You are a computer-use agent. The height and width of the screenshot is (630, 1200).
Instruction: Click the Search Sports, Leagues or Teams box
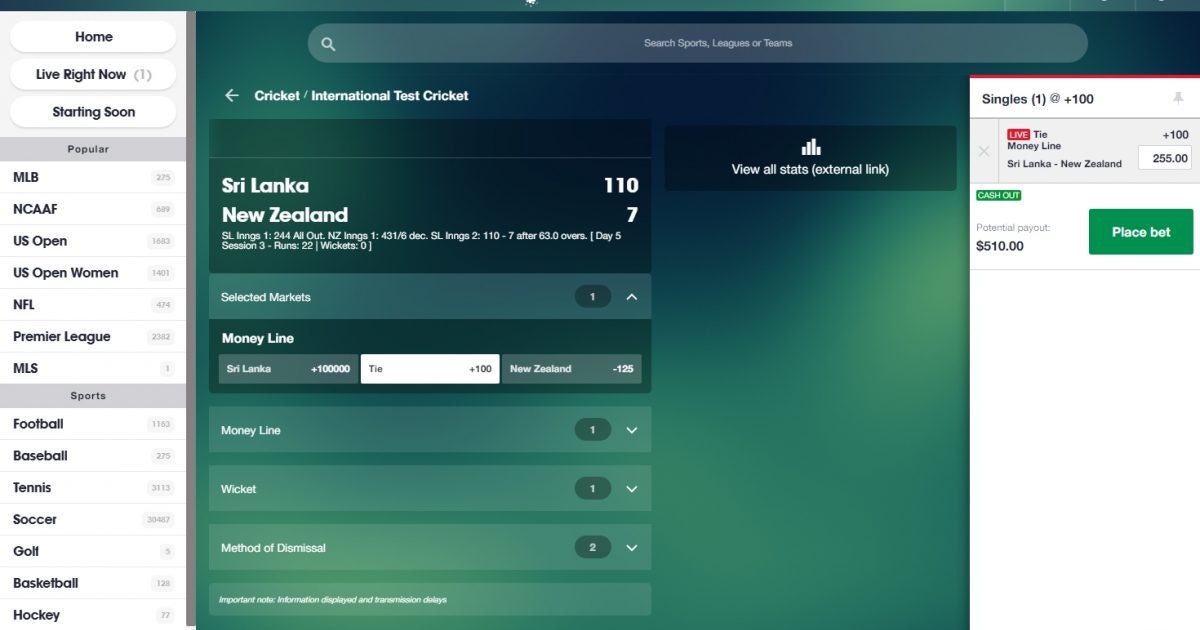[x=717, y=44]
